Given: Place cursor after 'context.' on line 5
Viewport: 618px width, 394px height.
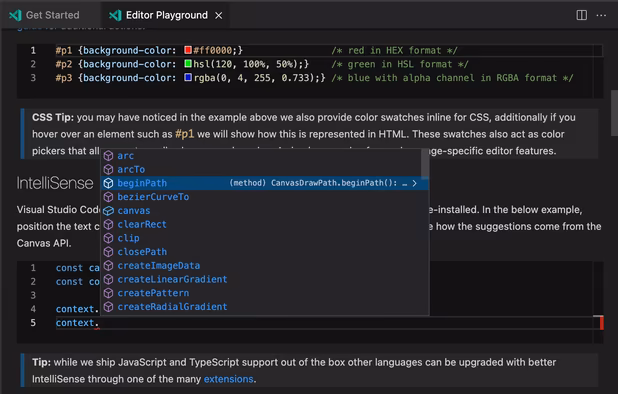Looking at the screenshot, I should coord(99,323).
